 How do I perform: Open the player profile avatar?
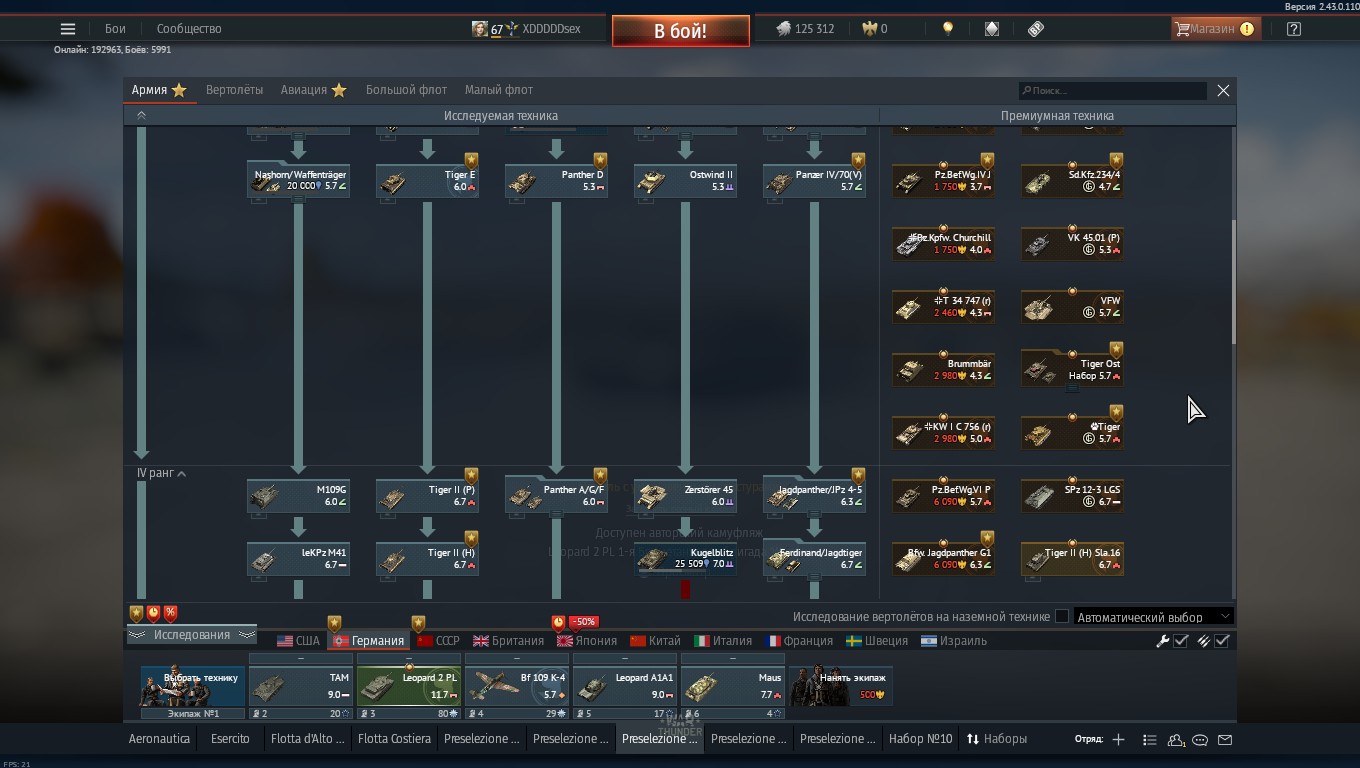point(480,29)
